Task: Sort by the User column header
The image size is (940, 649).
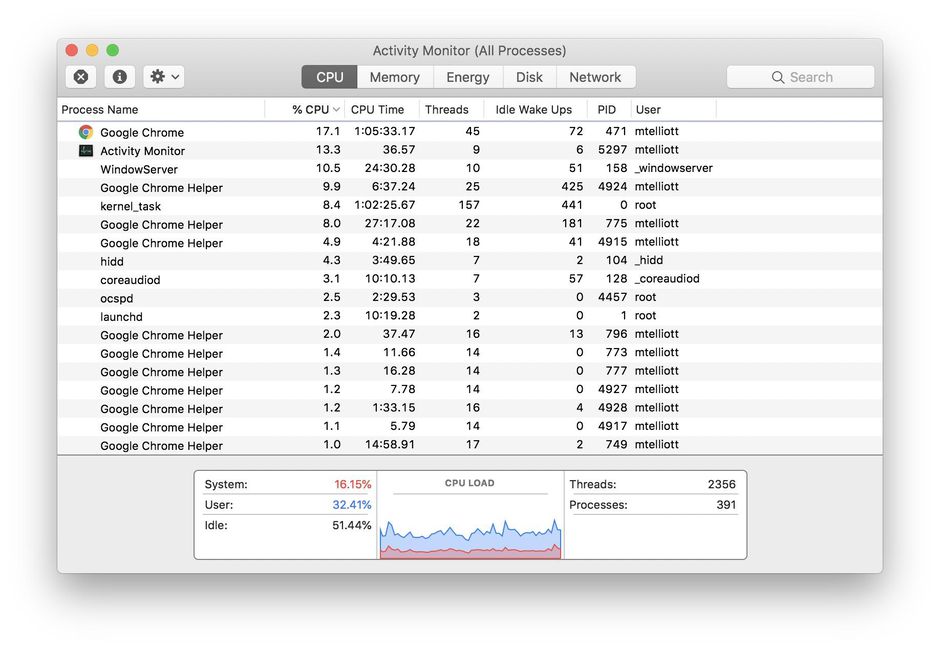Action: (x=673, y=110)
